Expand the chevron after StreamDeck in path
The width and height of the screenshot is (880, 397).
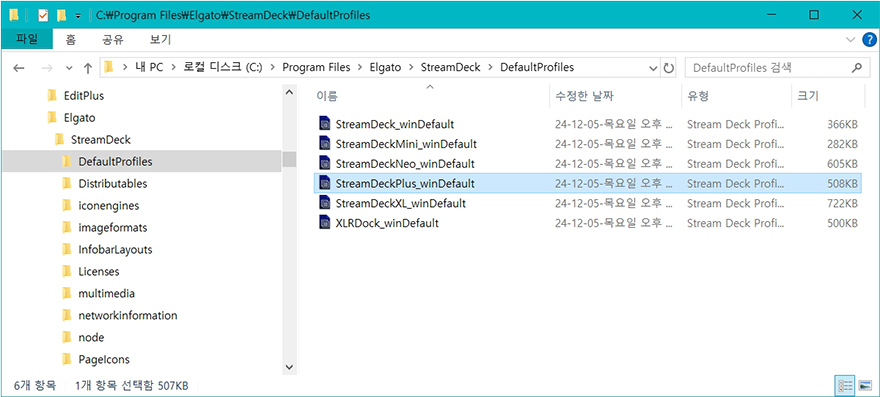[491, 67]
